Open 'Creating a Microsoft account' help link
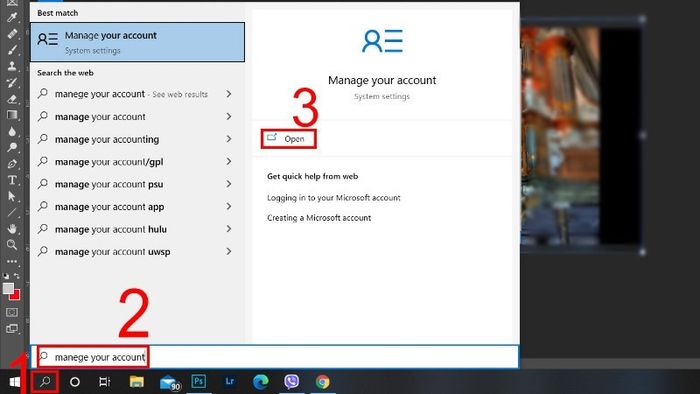This screenshot has height=394, width=700. pyautogui.click(x=319, y=218)
